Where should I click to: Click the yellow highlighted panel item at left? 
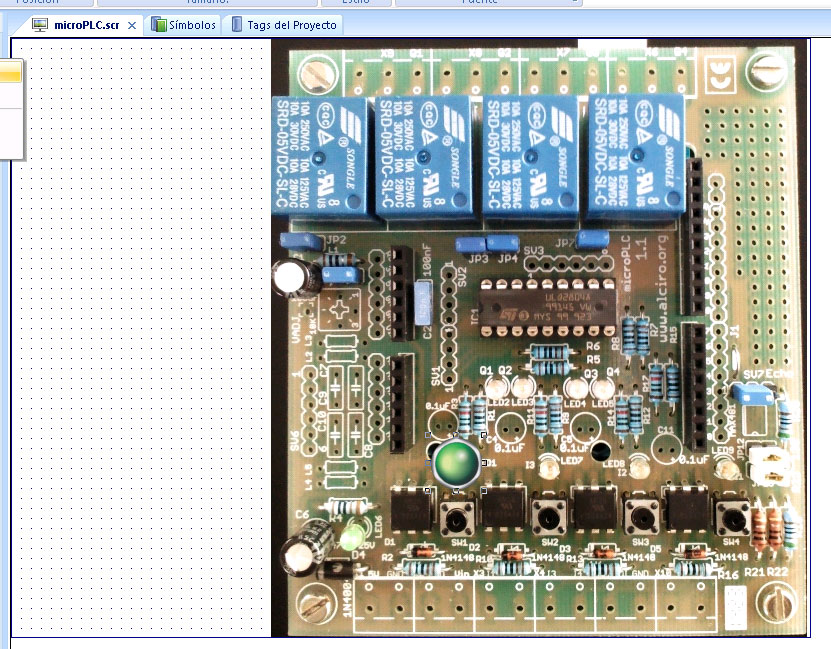pyautogui.click(x=11, y=72)
